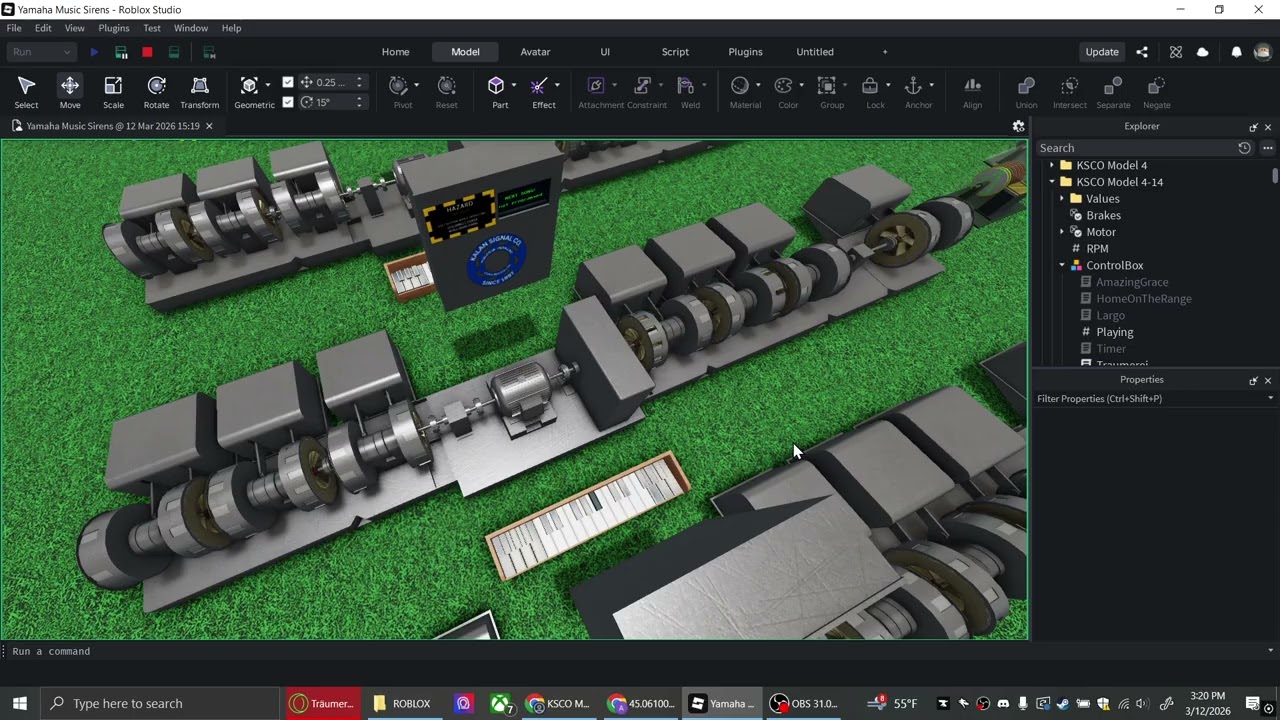Image resolution: width=1280 pixels, height=720 pixels.
Task: Collapse the ControlBox node
Action: [1062, 265]
